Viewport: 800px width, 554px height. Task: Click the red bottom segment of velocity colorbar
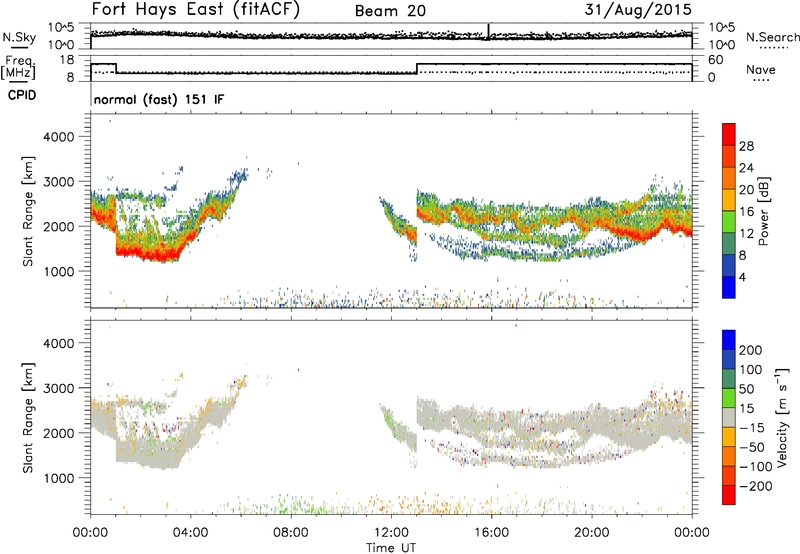tap(729, 495)
